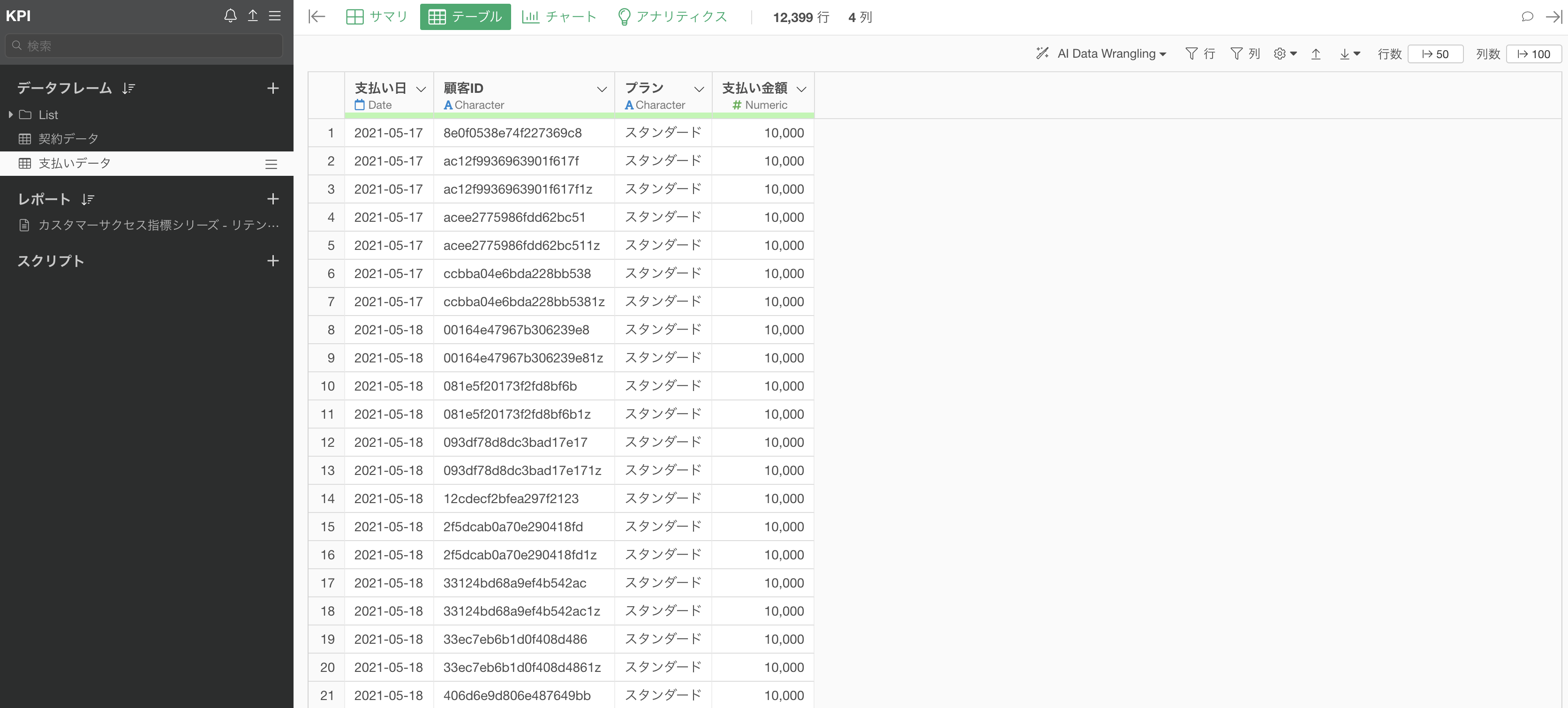Click the 12,399 行 row count
Viewport: 1568px width, 708px height.
801,17
